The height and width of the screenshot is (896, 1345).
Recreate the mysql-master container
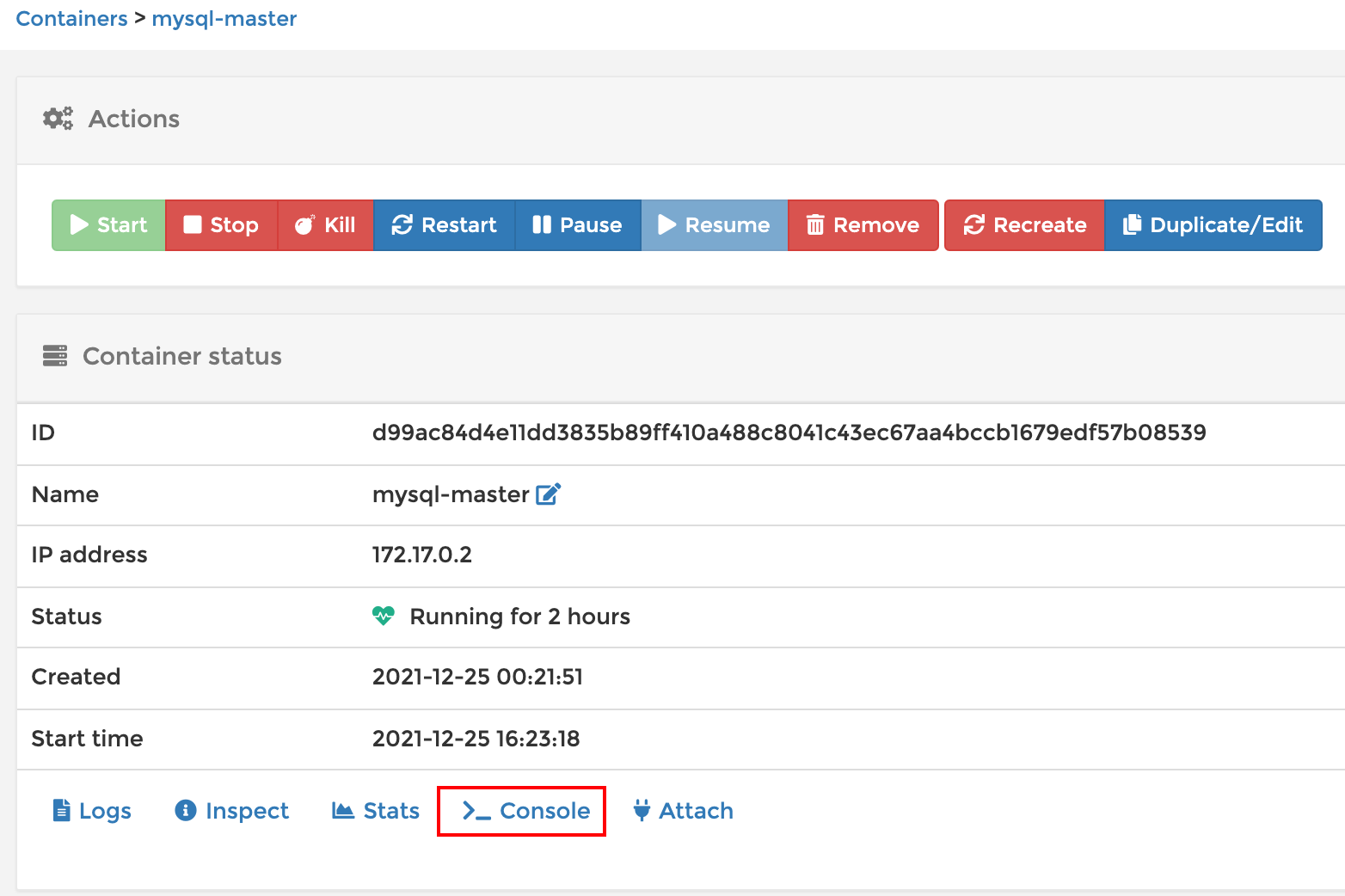click(1023, 224)
